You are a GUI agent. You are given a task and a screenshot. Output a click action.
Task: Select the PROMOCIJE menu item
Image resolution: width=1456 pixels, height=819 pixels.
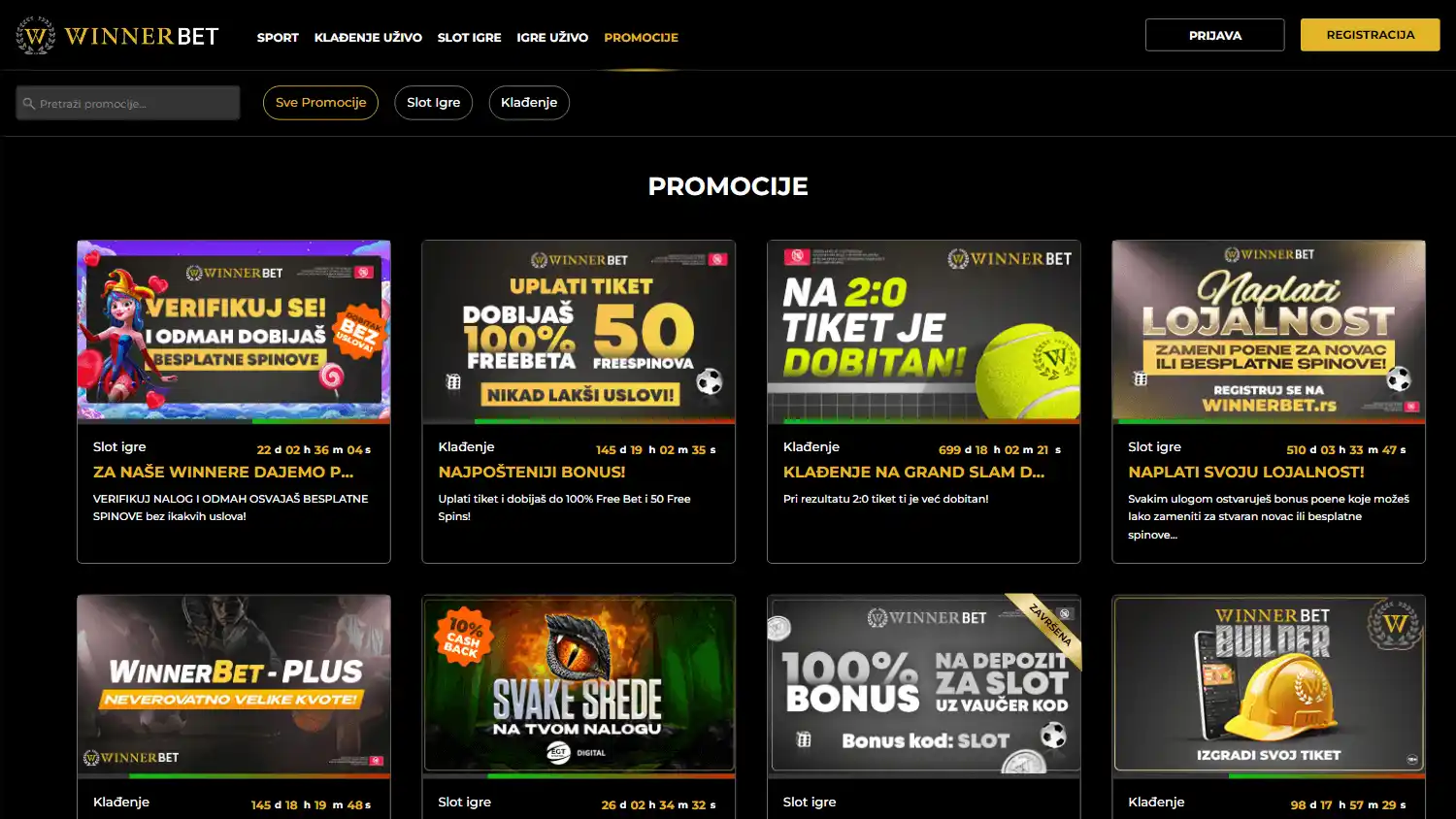coord(641,37)
